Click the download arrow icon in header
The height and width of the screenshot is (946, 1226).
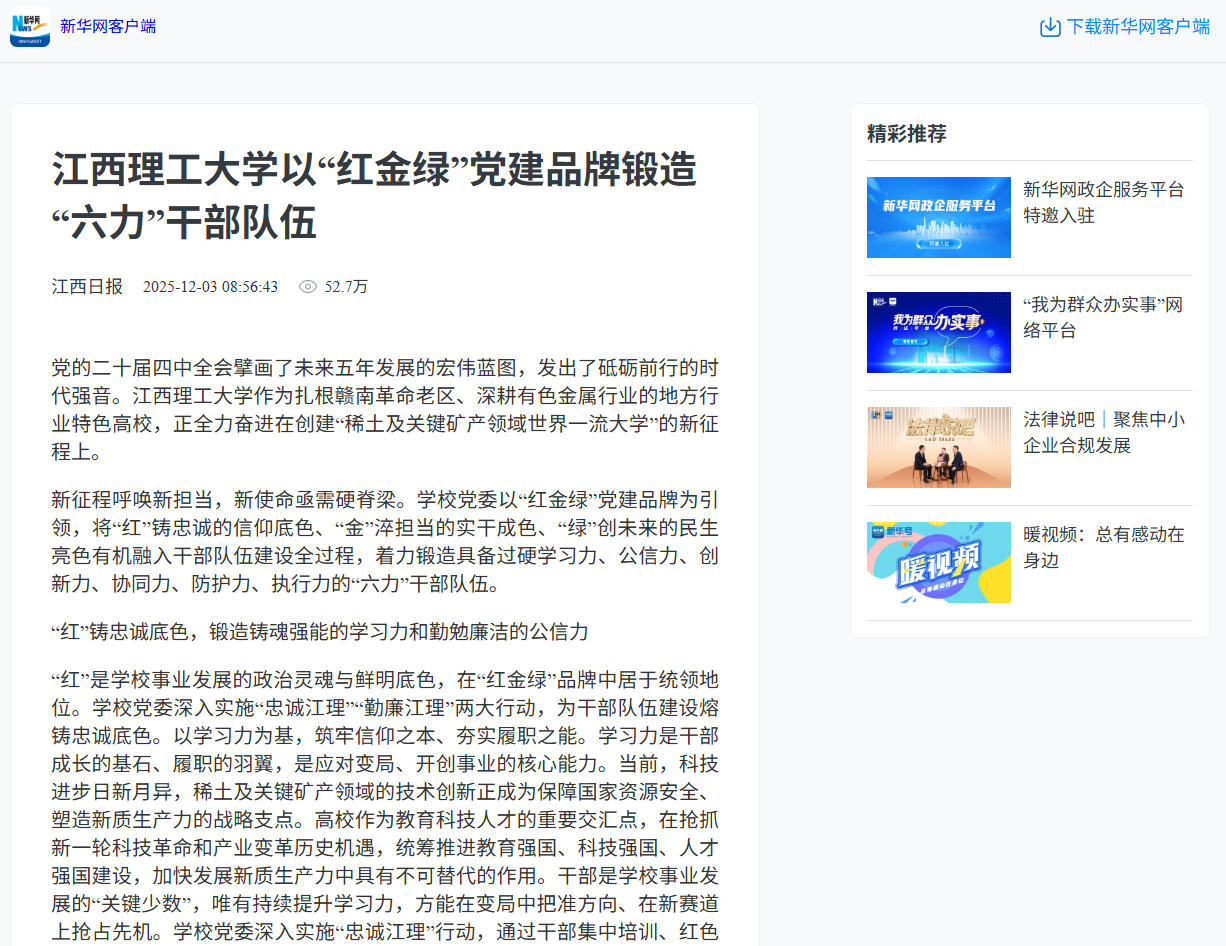coord(1050,27)
